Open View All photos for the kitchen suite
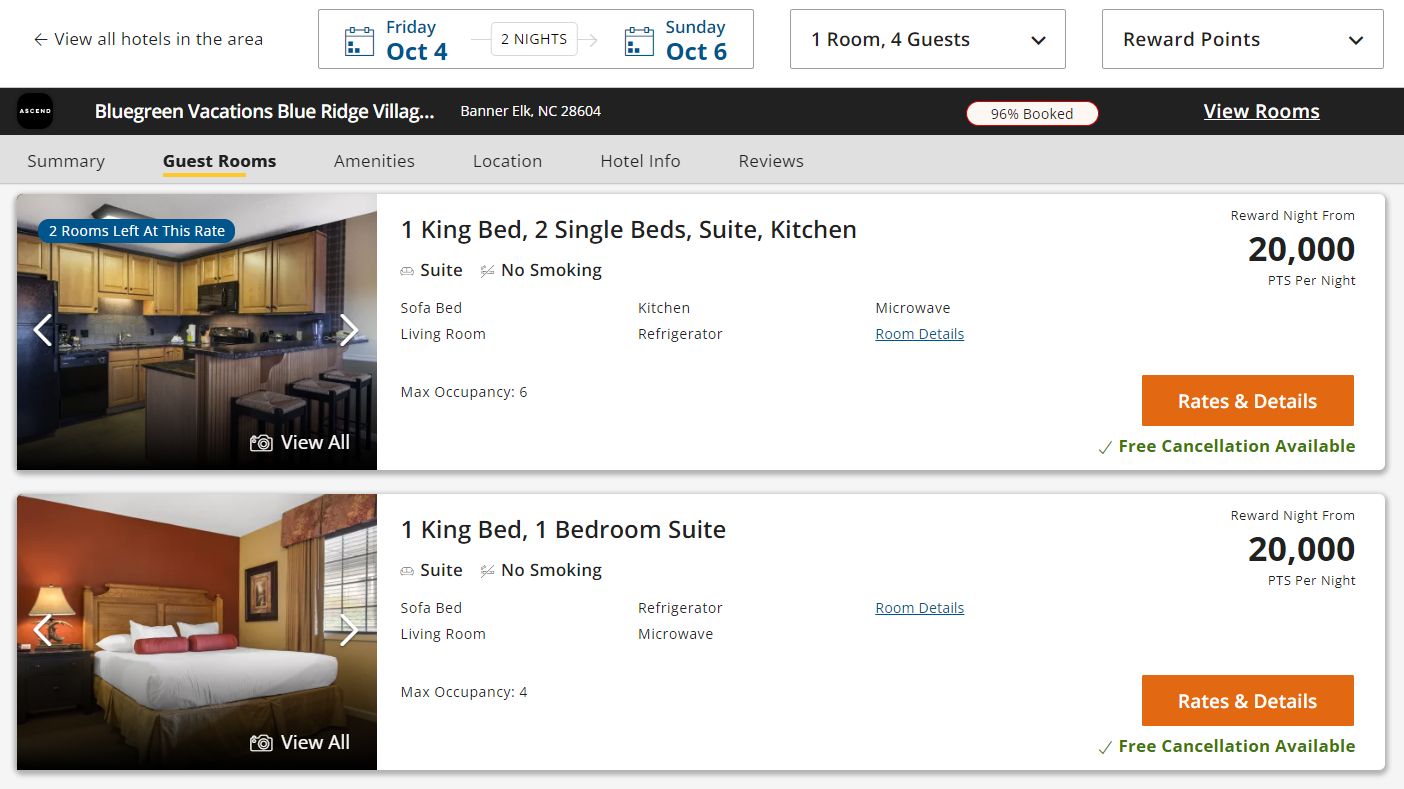The height and width of the screenshot is (789, 1404). tap(300, 441)
